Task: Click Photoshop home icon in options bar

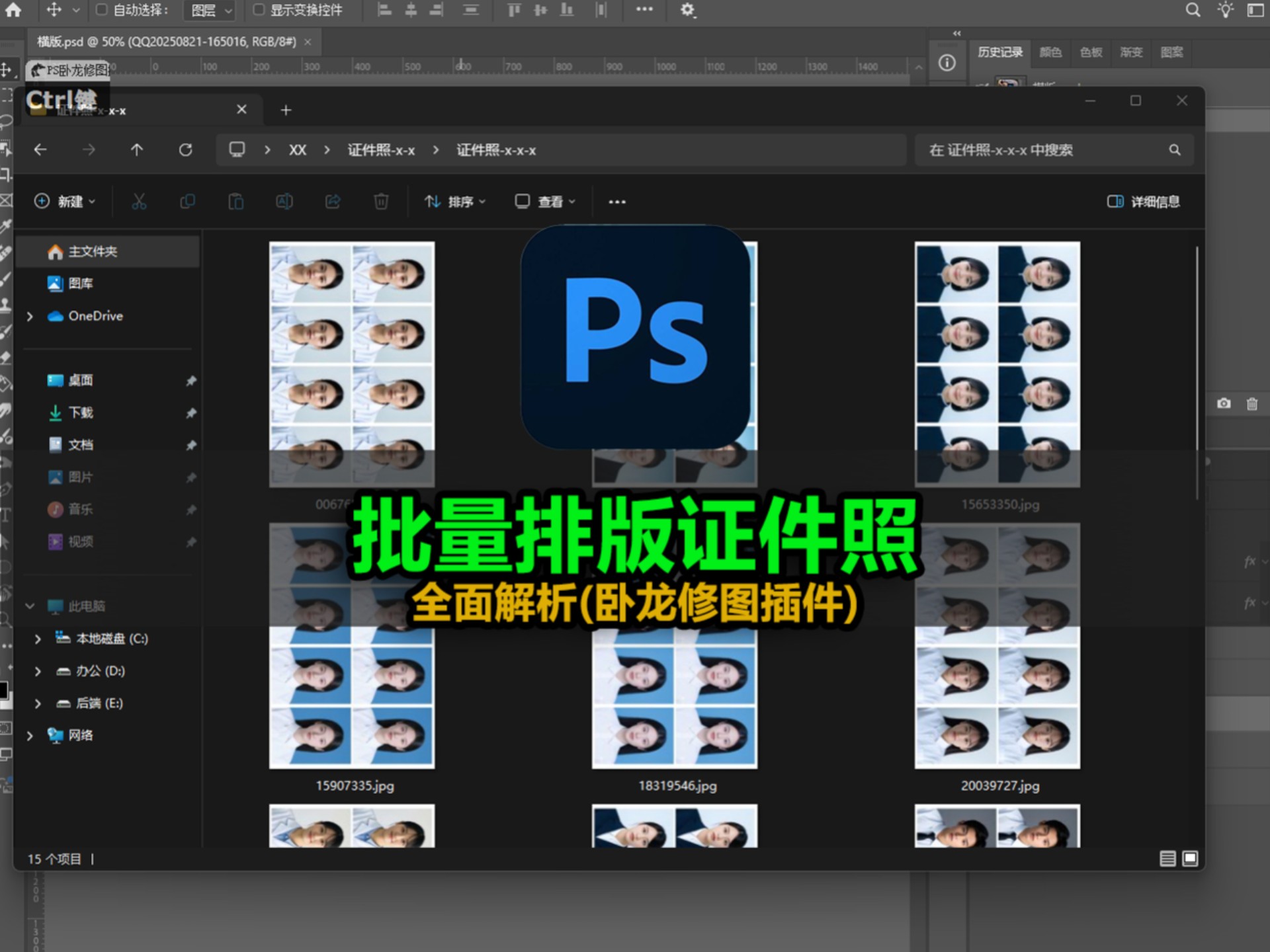Action: point(13,10)
